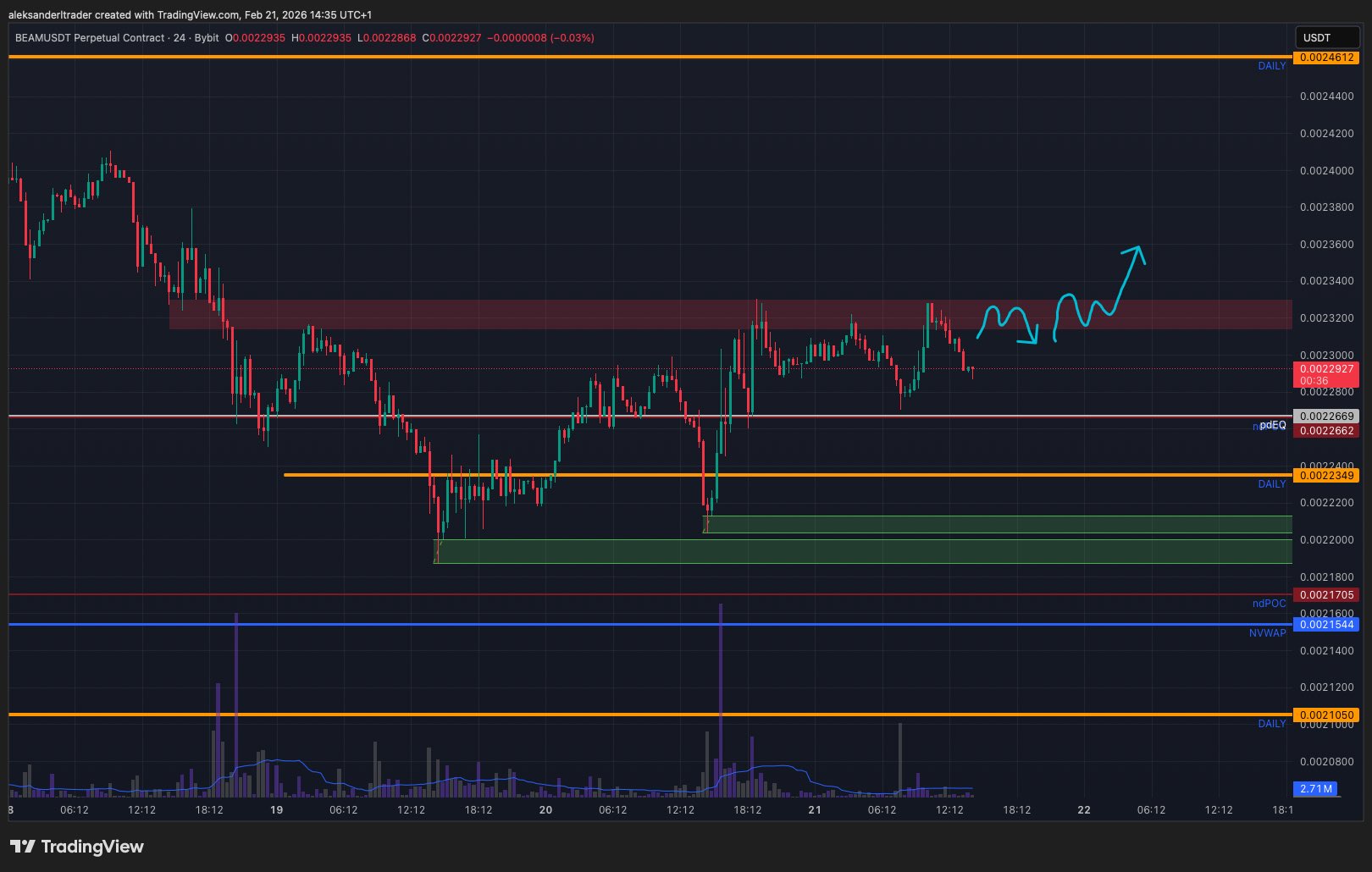Viewport: 1372px width, 872px height.
Task: Select the dark red 0.0021705 price label
Action: click(x=1326, y=595)
